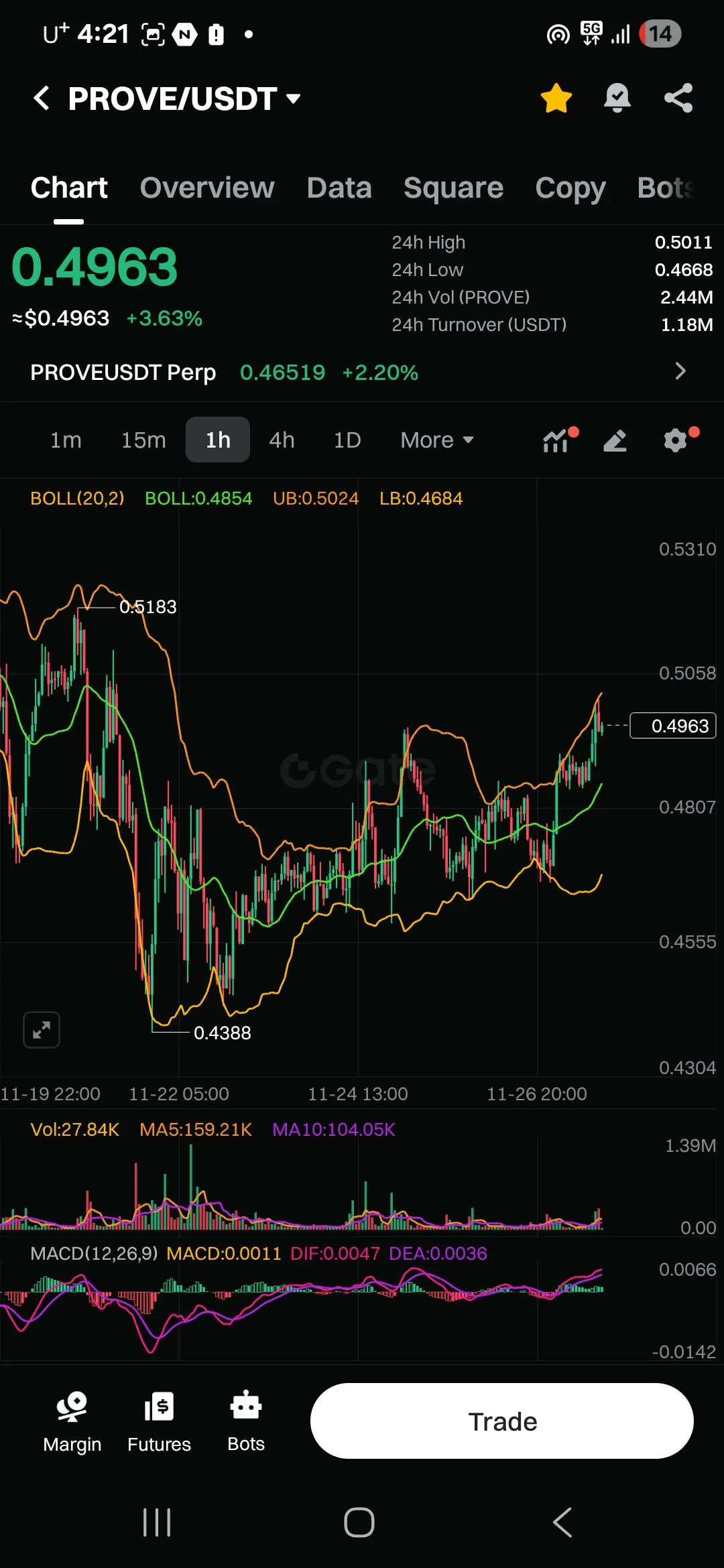
Task: Tap the UB:0.5024 upper band value
Action: [x=316, y=499]
